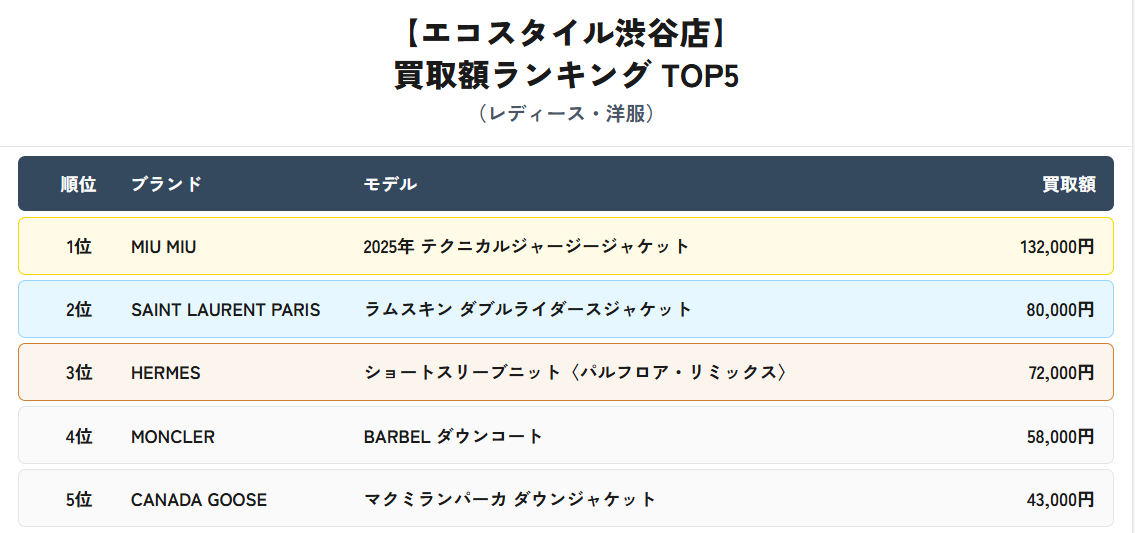Click the 順位 column header
Image resolution: width=1135 pixels, height=533 pixels.
pyautogui.click(x=78, y=184)
